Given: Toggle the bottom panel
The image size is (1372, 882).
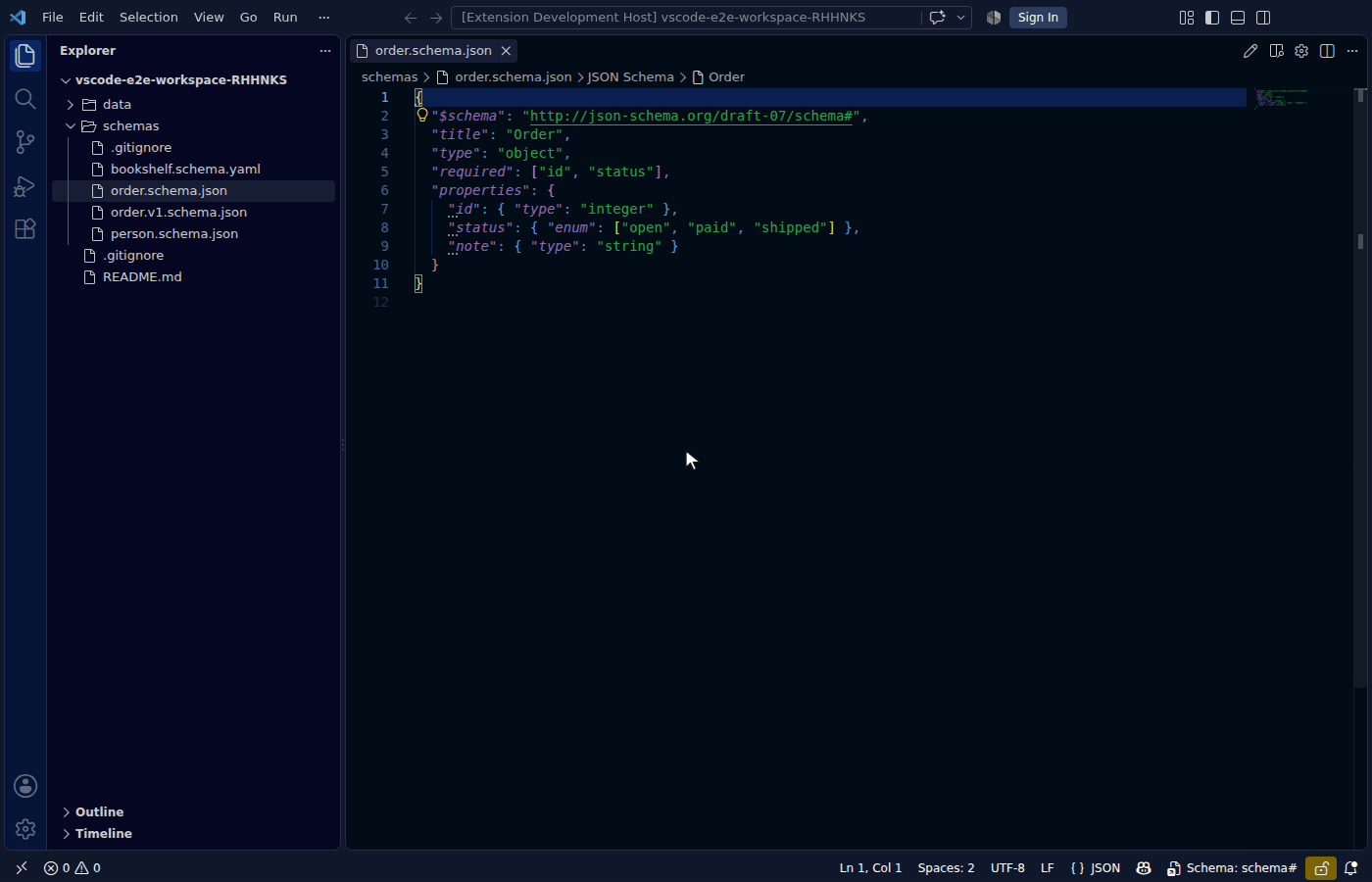Looking at the screenshot, I should (x=1238, y=18).
